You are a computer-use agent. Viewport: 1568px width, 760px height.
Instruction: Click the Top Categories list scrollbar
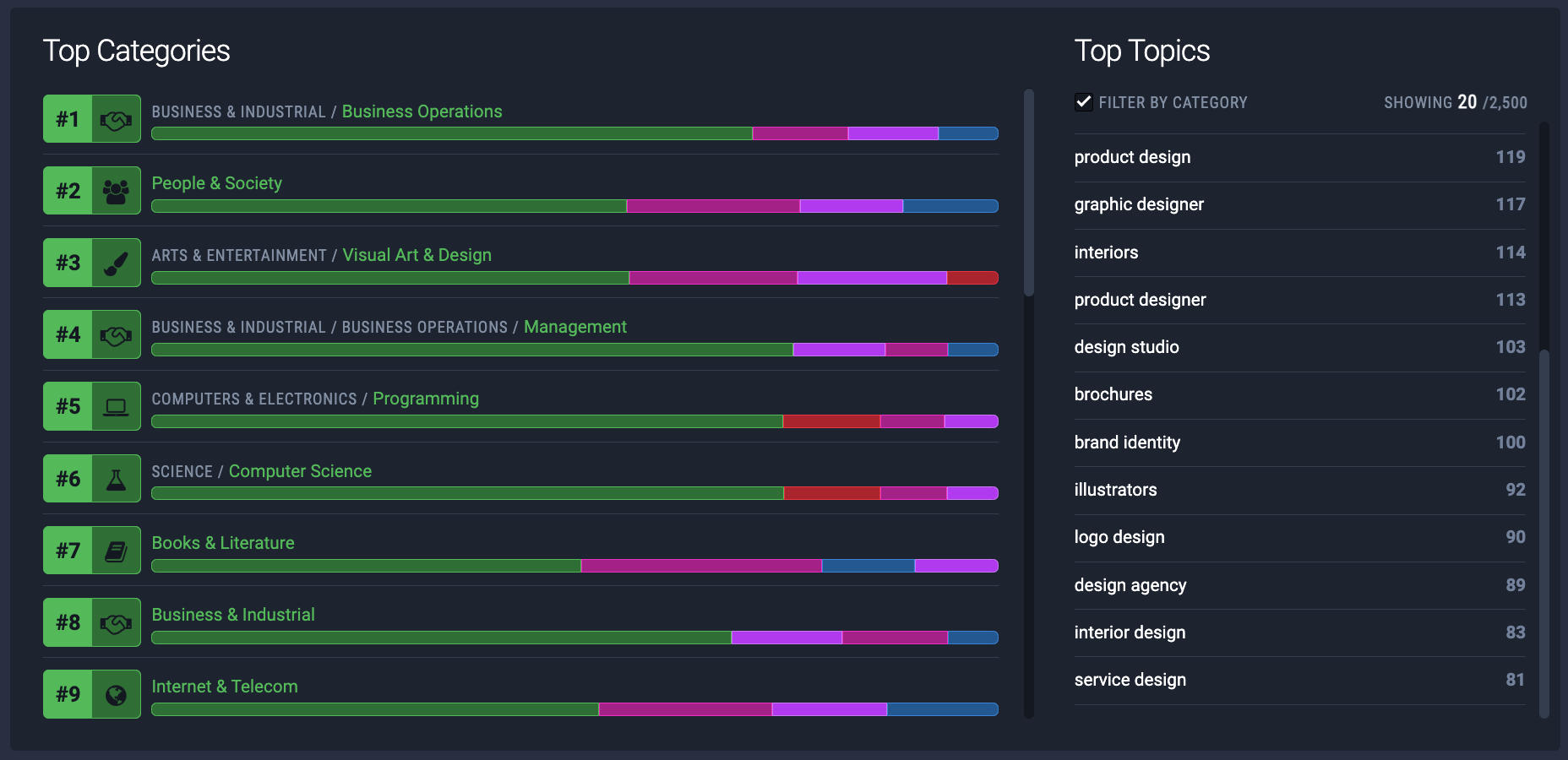(1029, 193)
